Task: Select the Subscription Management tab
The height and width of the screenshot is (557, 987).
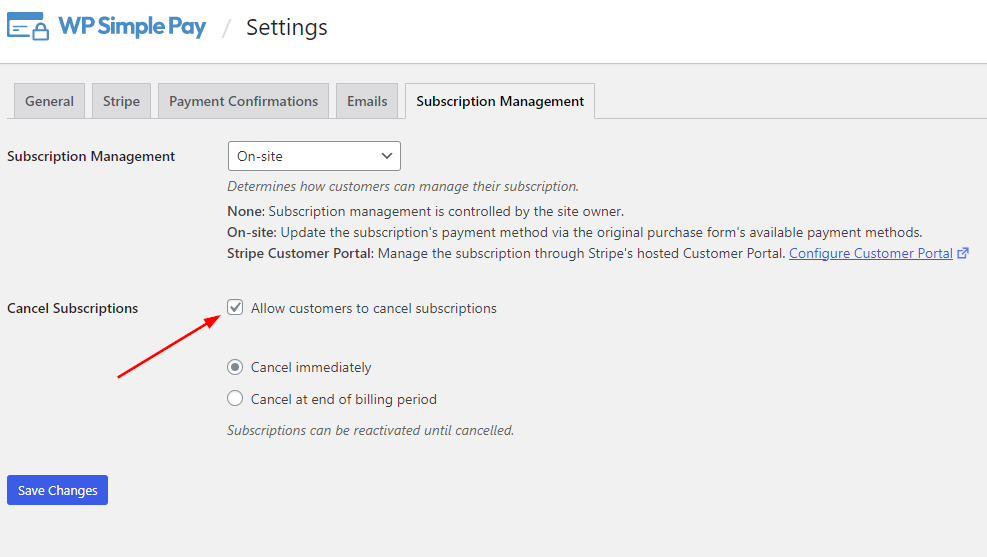Action: [x=500, y=101]
